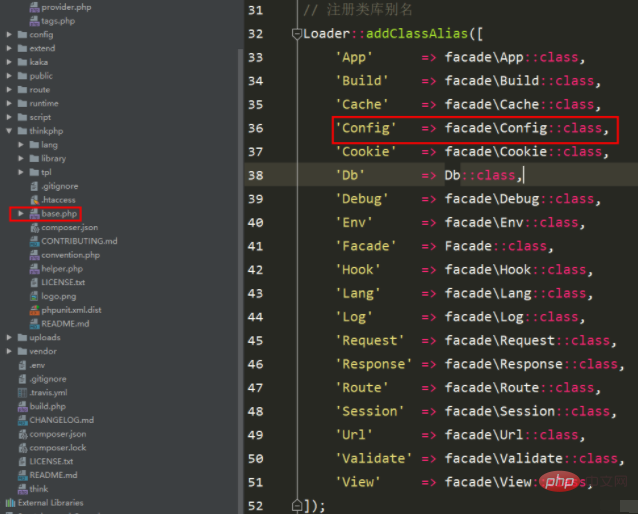This screenshot has height=514, width=638.
Task: Click the 'Validate' key on line 50
Action: pos(374,459)
